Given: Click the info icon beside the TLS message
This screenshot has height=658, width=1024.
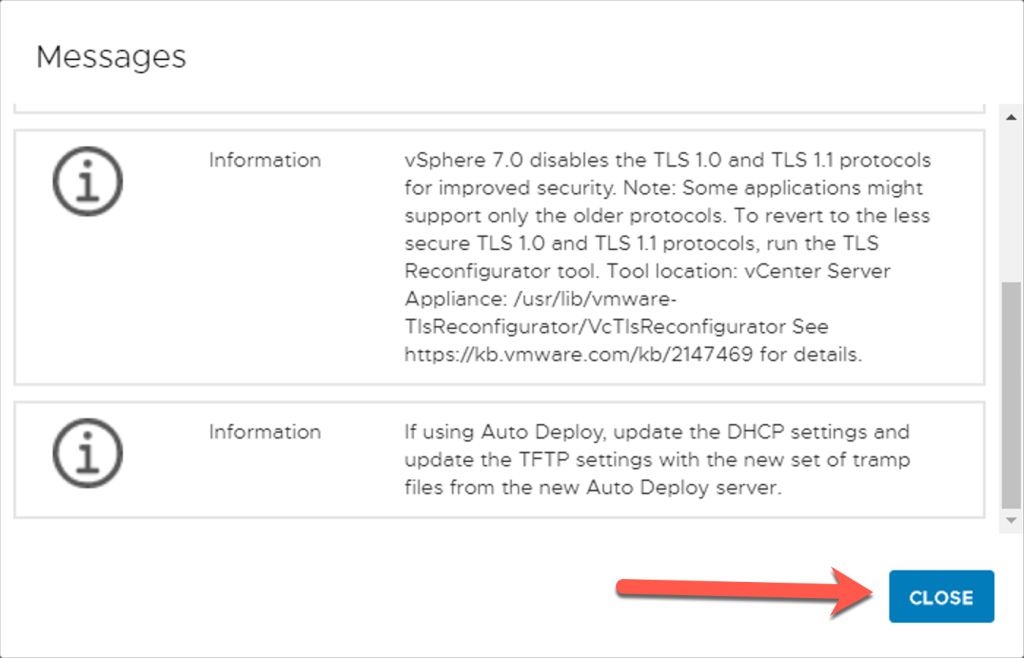Looking at the screenshot, I should tap(85, 180).
